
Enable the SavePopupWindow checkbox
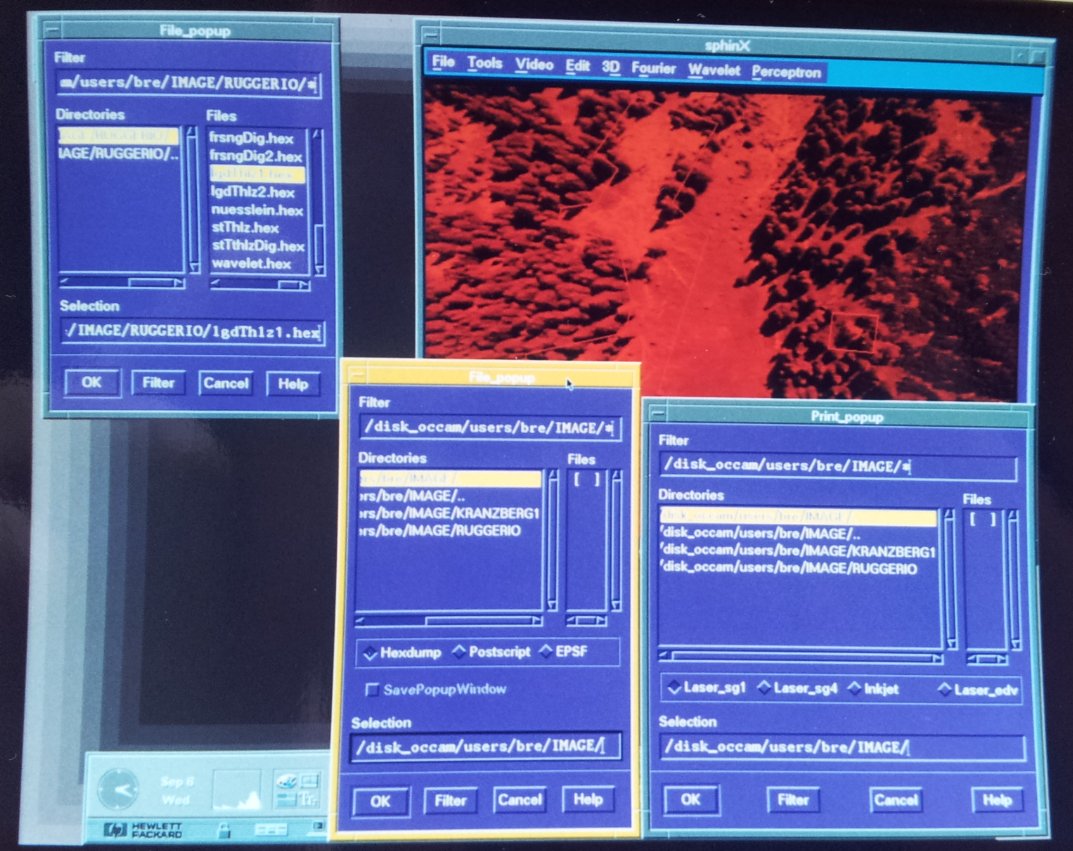pyautogui.click(x=372, y=689)
